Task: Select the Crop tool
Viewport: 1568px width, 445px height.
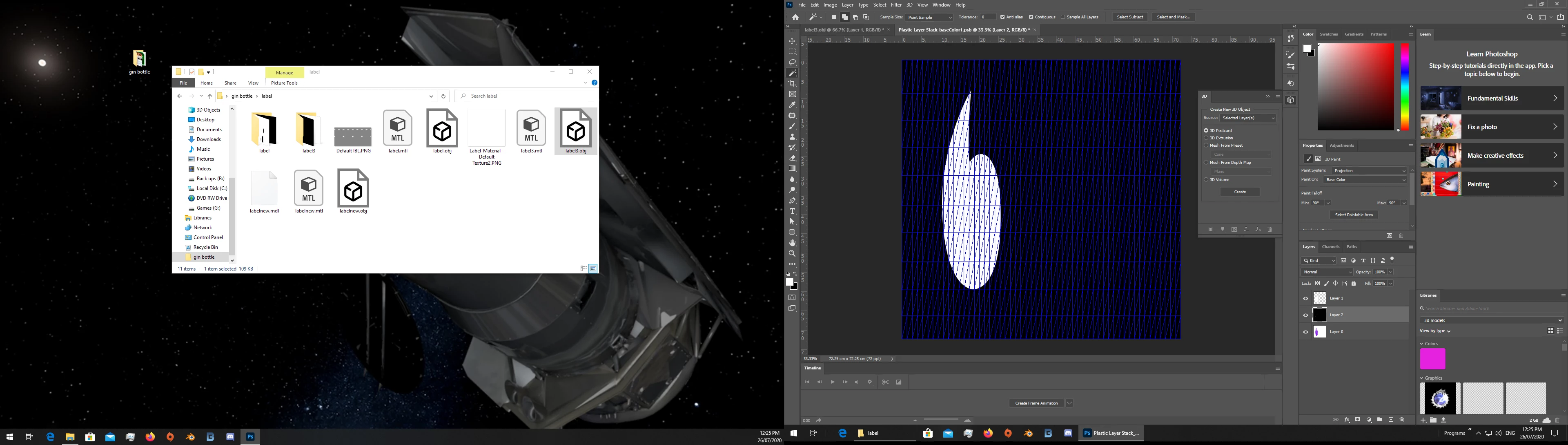Action: pyautogui.click(x=792, y=83)
